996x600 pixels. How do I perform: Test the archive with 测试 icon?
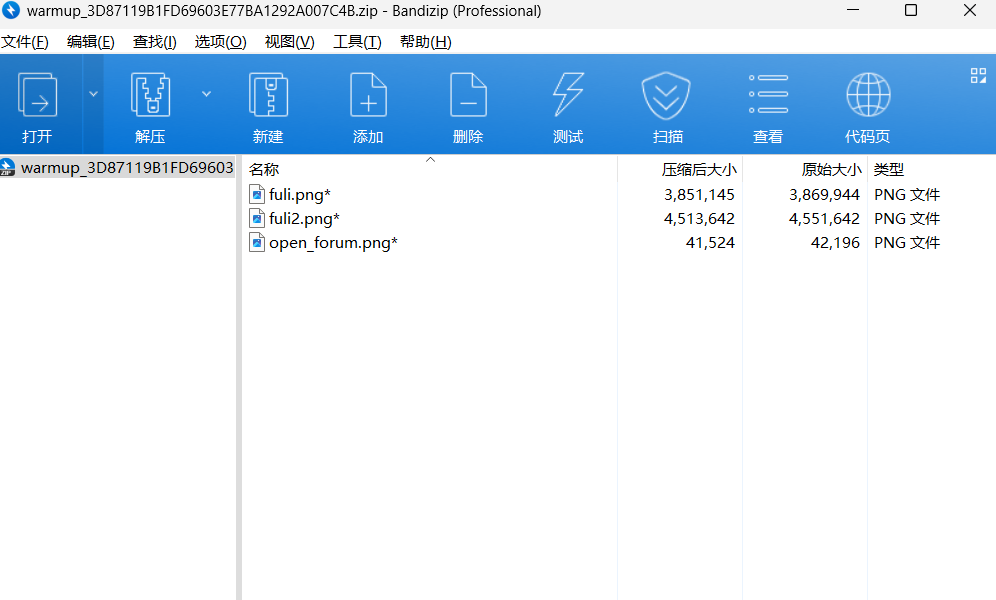pos(567,104)
